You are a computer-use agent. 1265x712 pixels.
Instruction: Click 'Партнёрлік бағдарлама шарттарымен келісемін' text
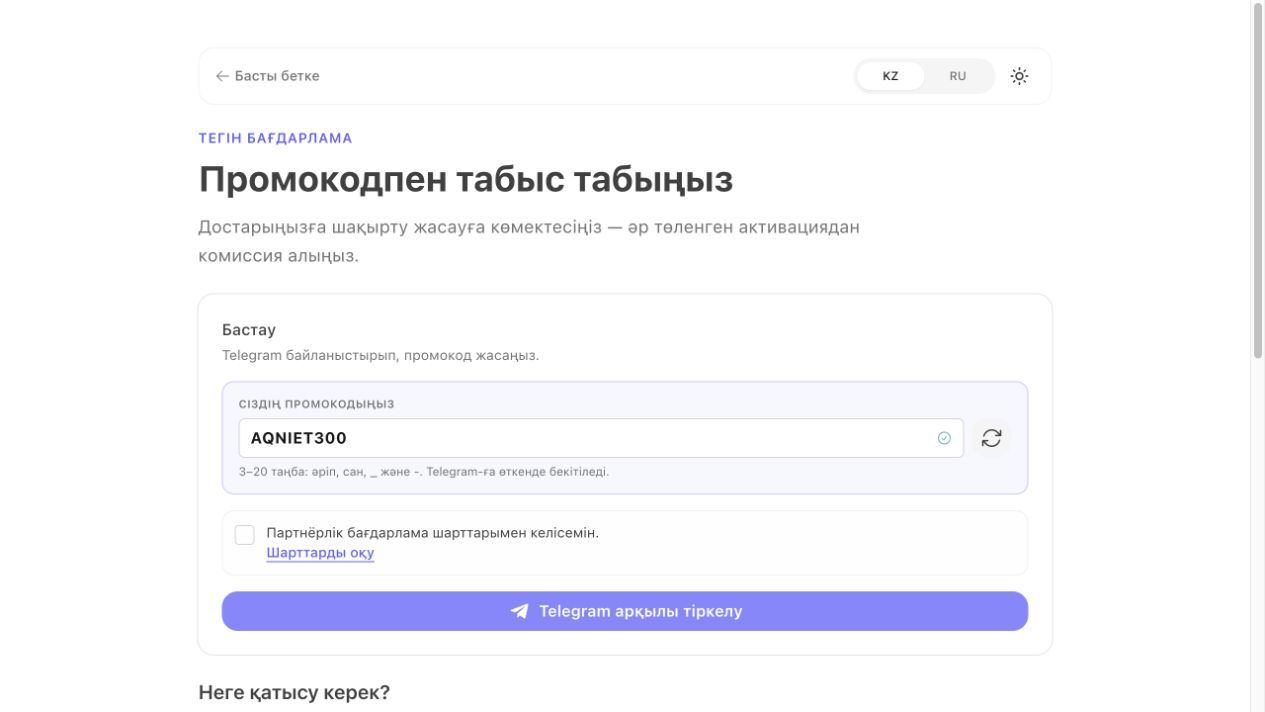click(433, 533)
